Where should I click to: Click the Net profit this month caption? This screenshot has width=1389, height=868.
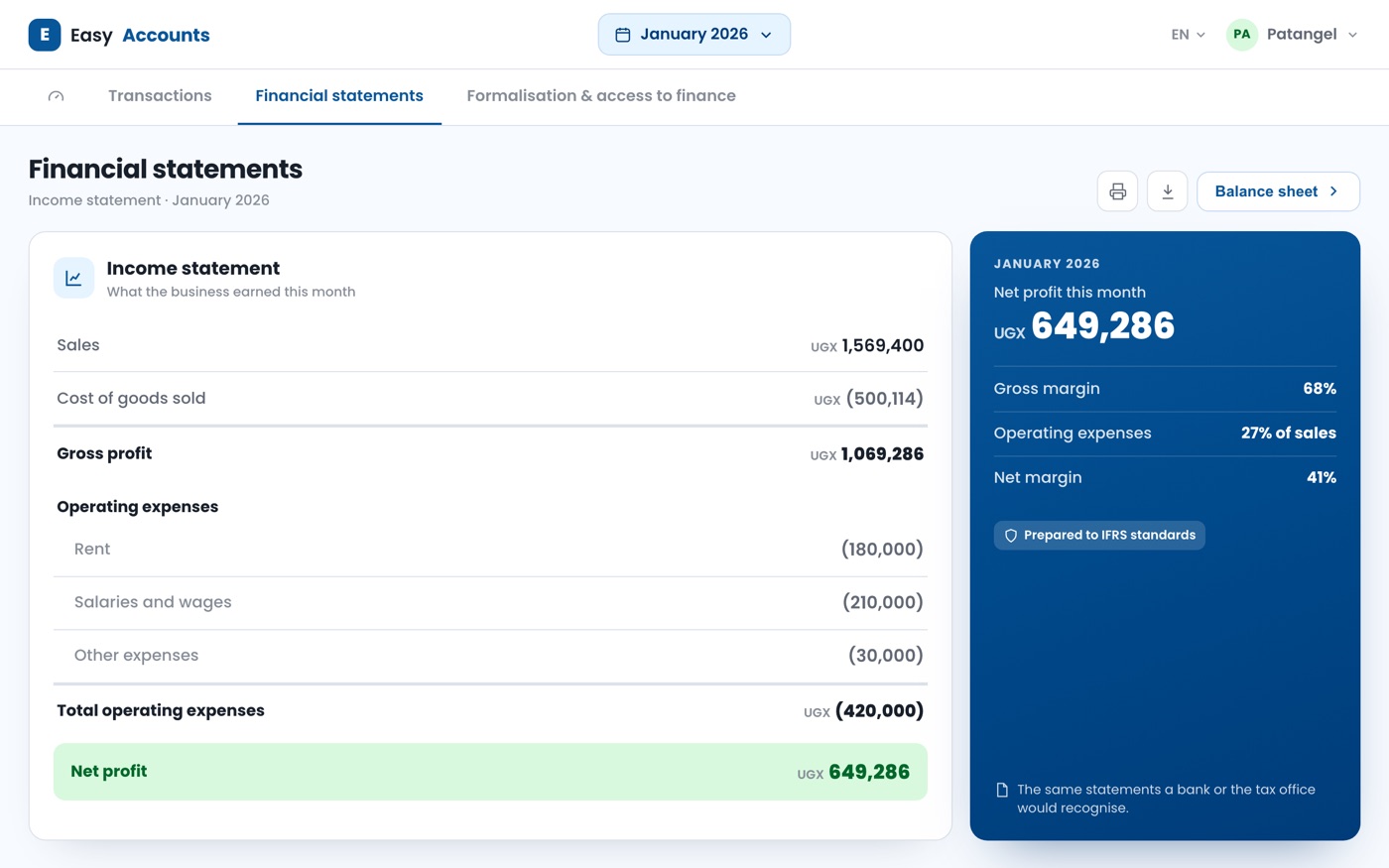point(1070,293)
